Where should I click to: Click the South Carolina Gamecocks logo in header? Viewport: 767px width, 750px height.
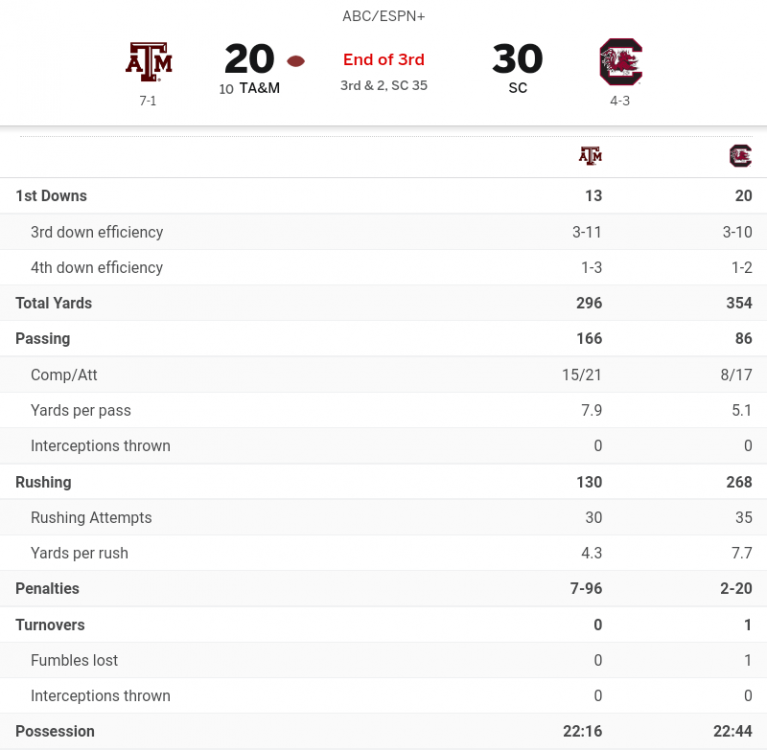[x=620, y=62]
